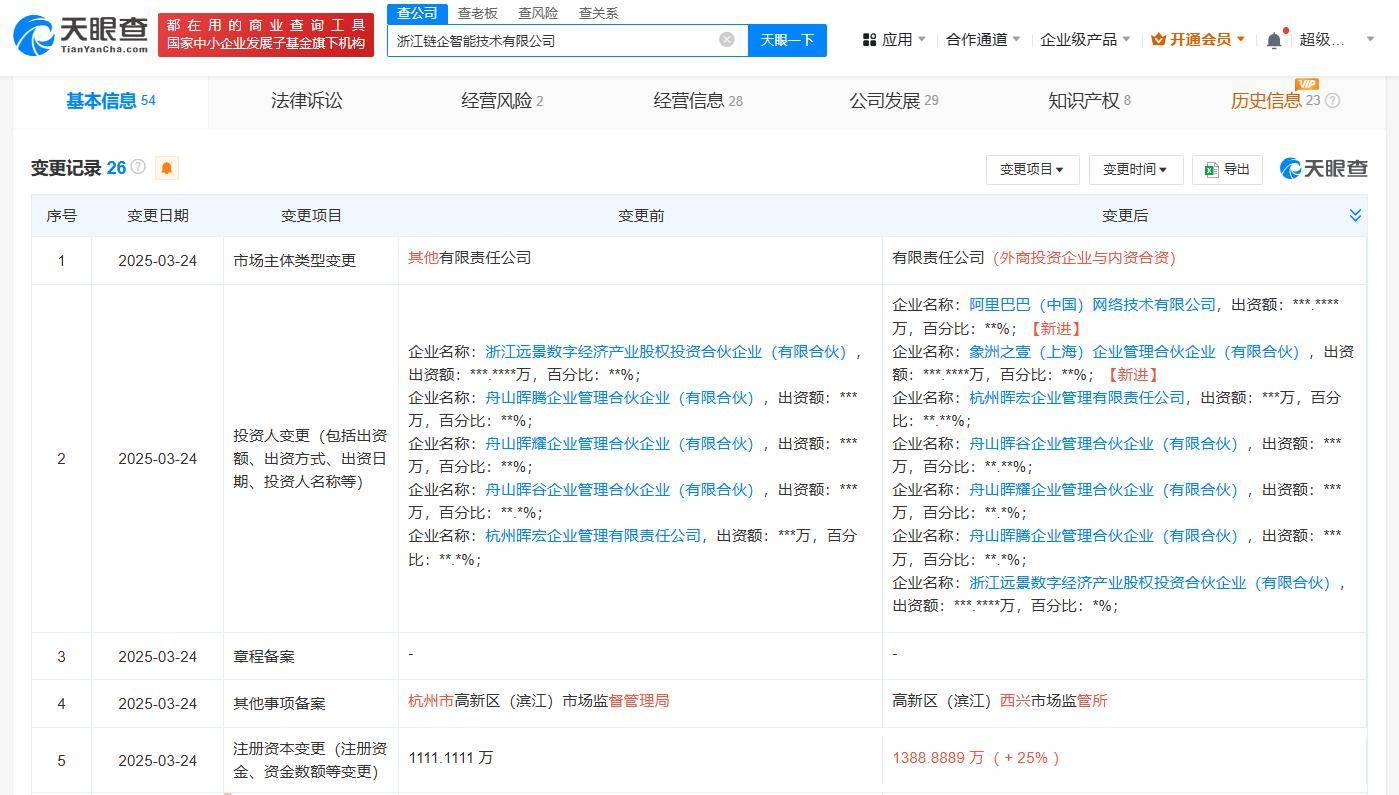Select the 公司发展 tab

pos(893,101)
